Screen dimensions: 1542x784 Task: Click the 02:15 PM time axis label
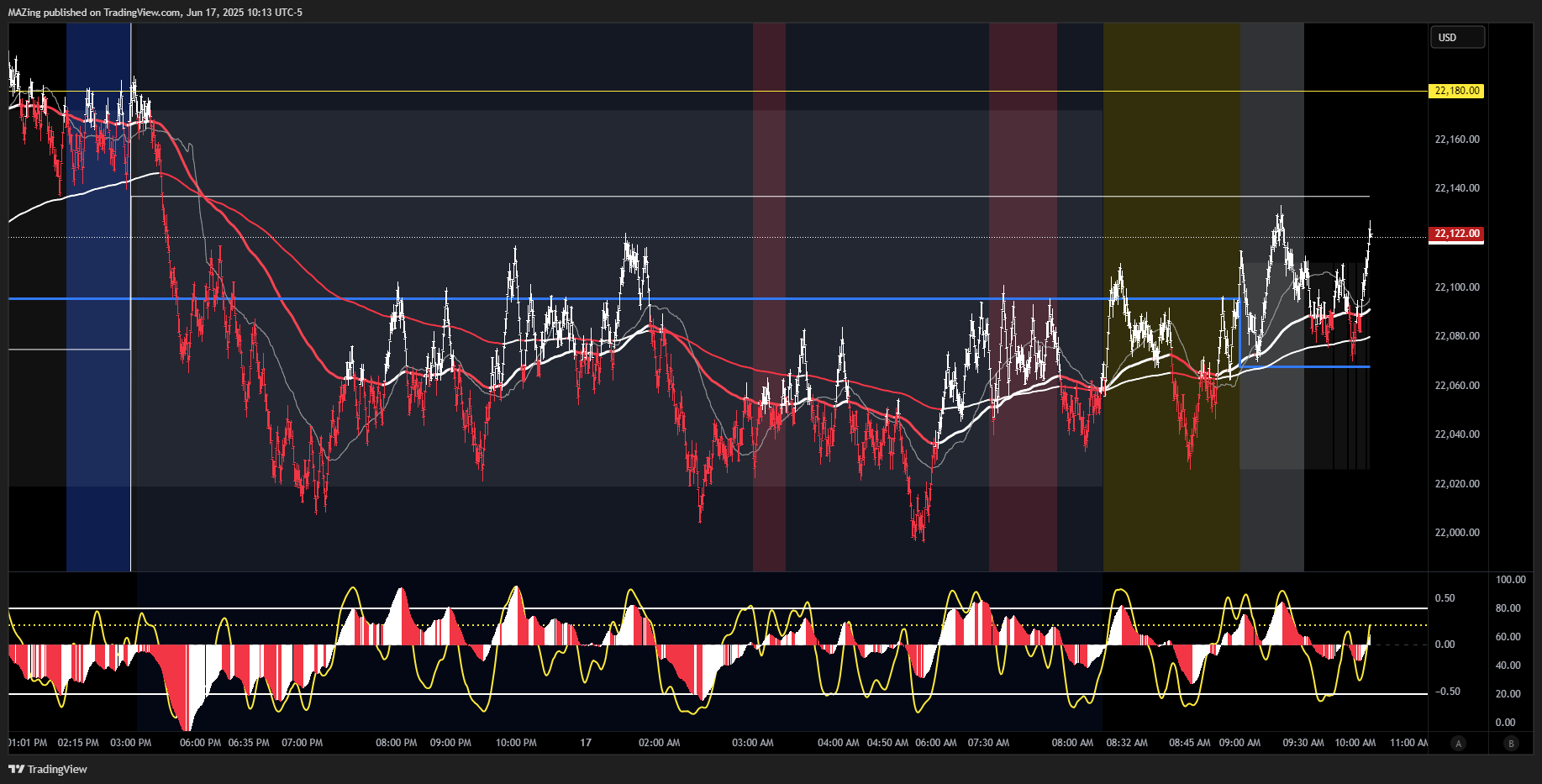[x=78, y=743]
